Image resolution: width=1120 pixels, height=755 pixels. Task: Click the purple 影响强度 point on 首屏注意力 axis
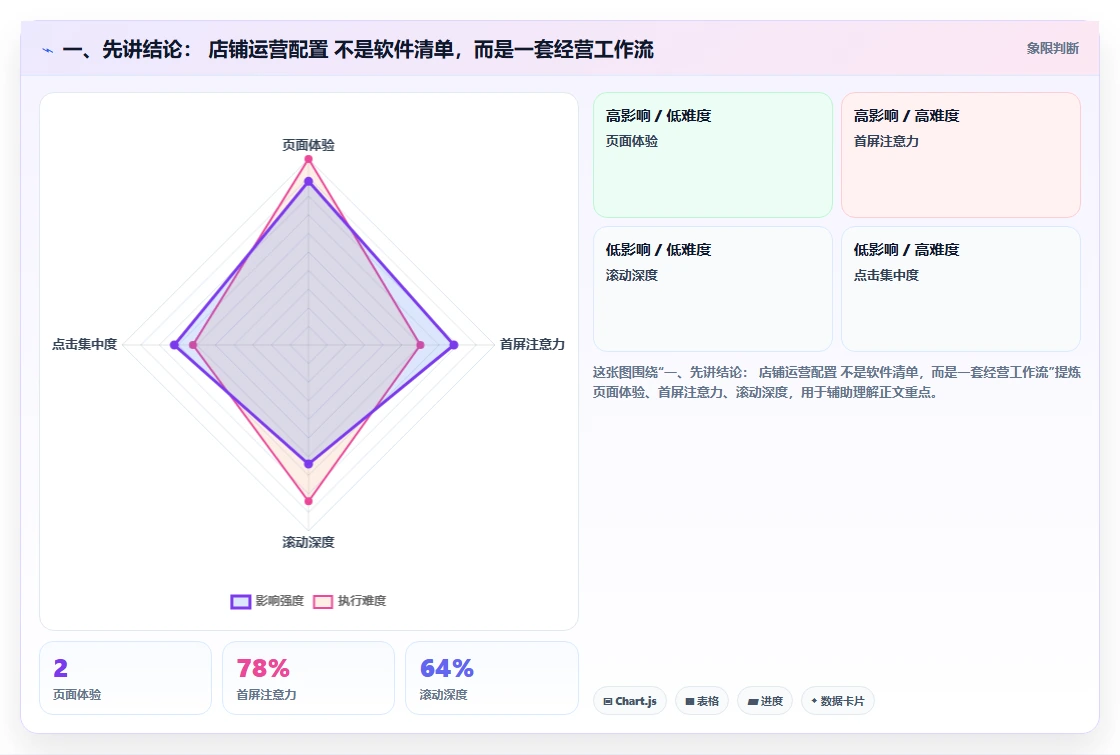(454, 345)
